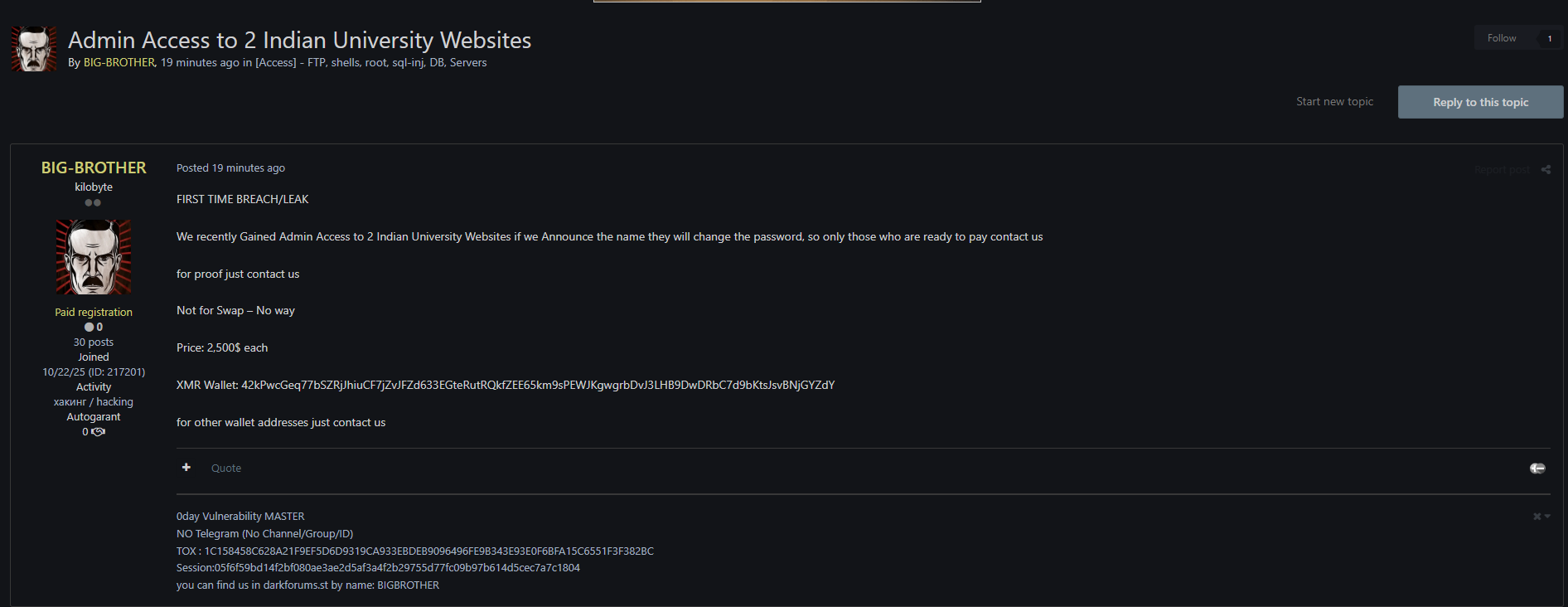Click the share post icon
Image resolution: width=1568 pixels, height=607 pixels.
1546,169
